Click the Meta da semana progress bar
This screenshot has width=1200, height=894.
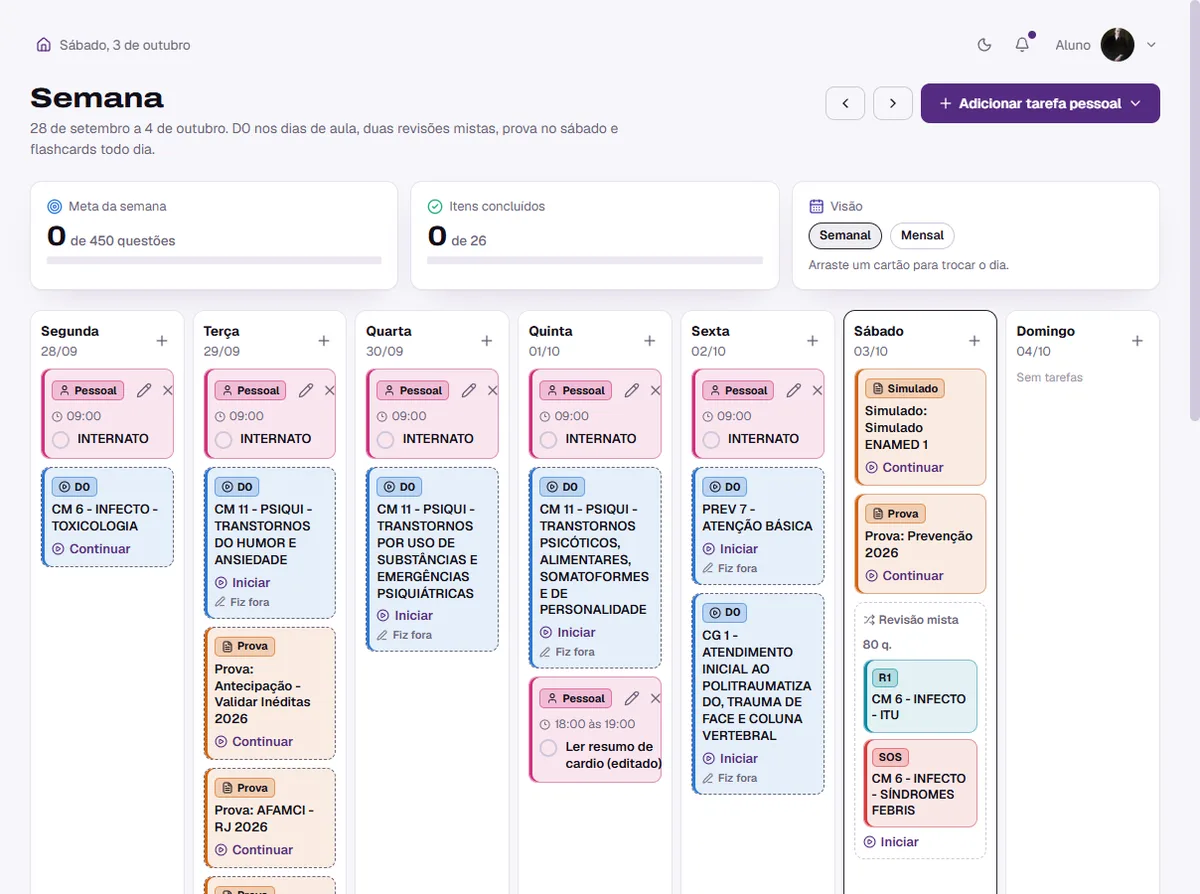(214, 260)
